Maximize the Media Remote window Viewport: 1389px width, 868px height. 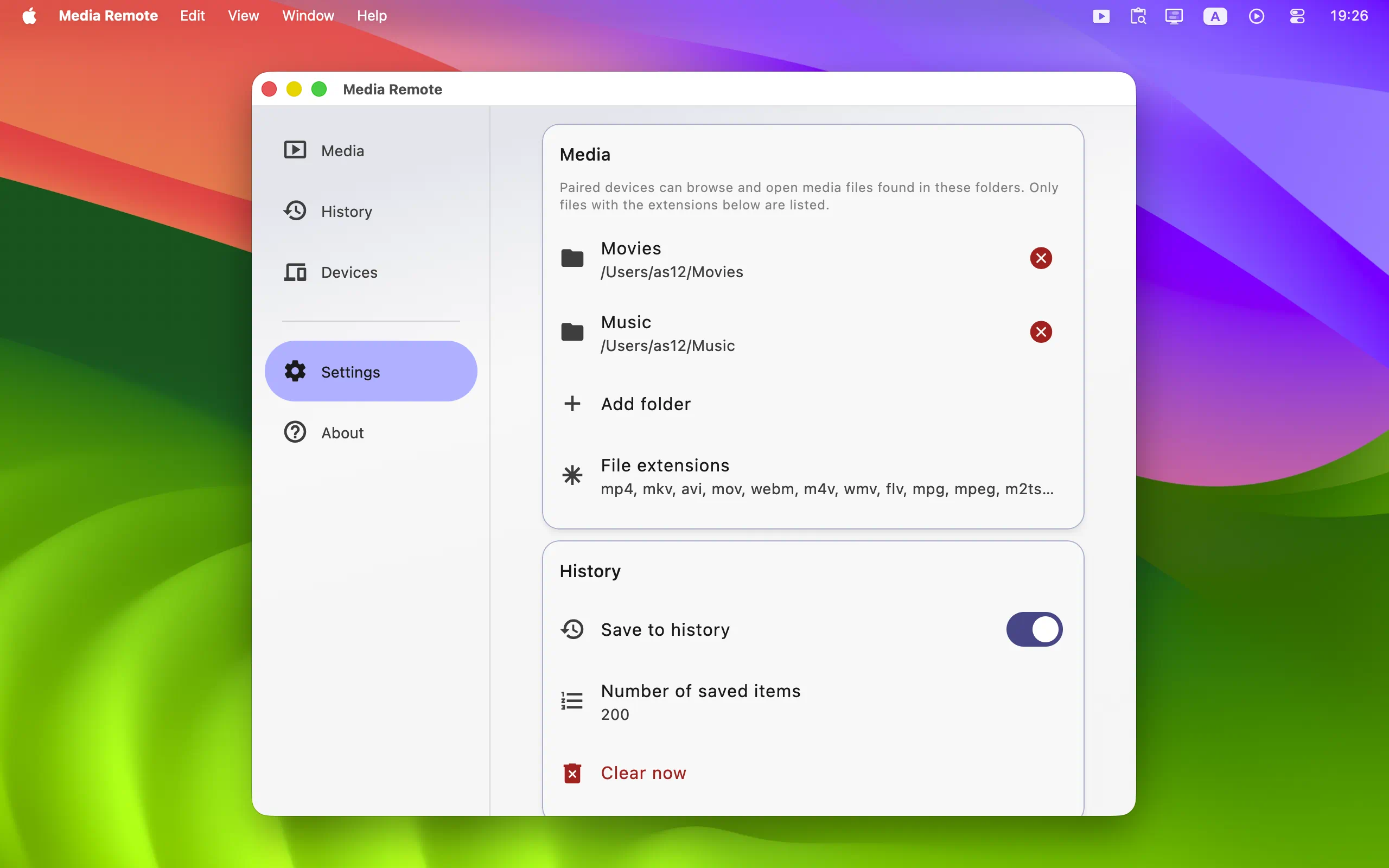[319, 89]
